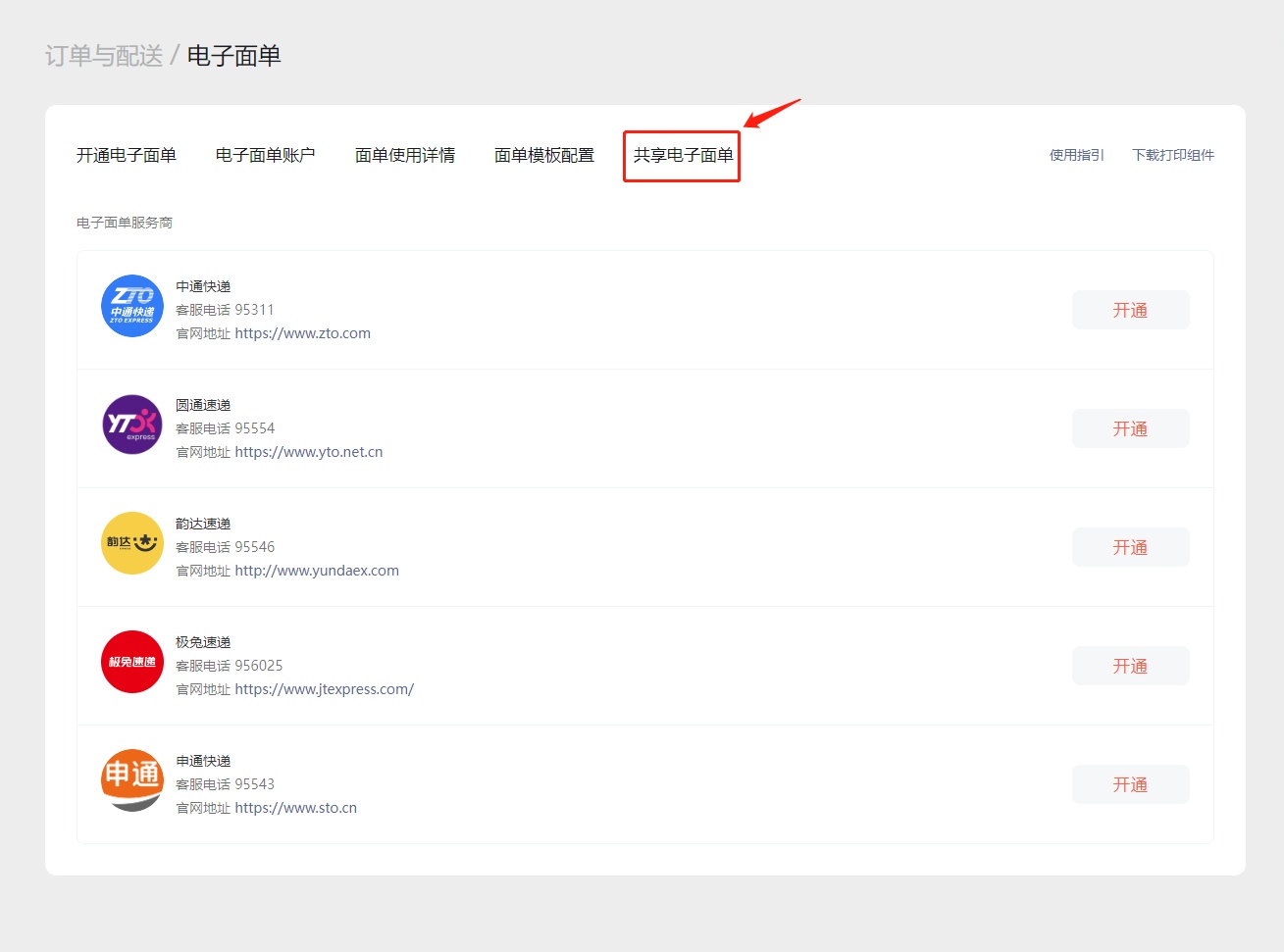Open the 使用指引 link

(x=1077, y=155)
